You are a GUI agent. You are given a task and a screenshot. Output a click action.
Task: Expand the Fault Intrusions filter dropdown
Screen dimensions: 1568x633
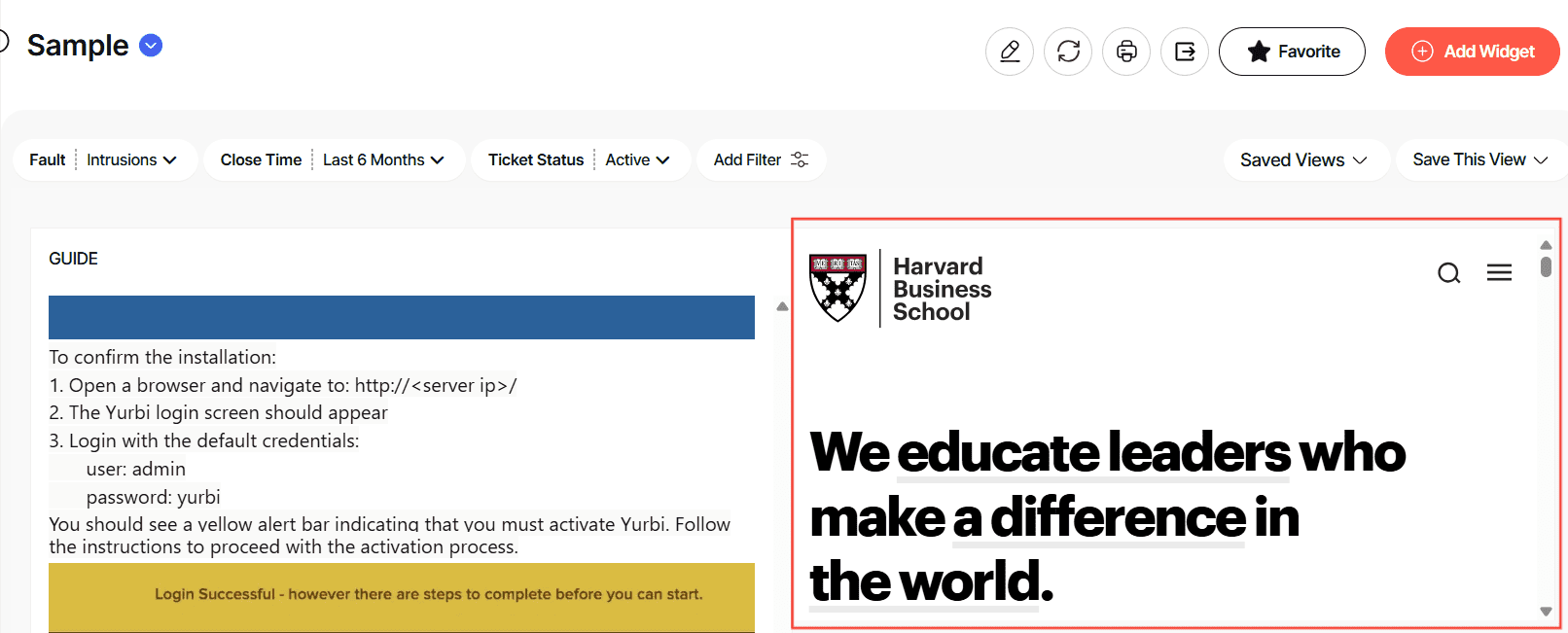131,160
